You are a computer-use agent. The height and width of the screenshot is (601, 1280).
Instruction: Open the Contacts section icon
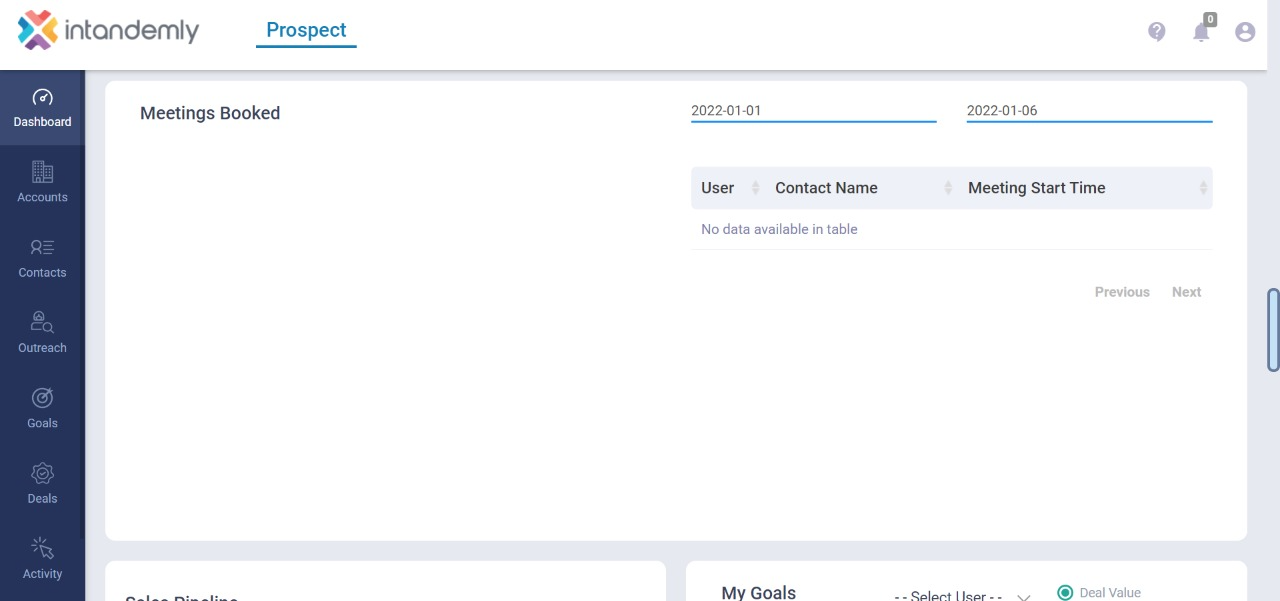(x=42, y=247)
